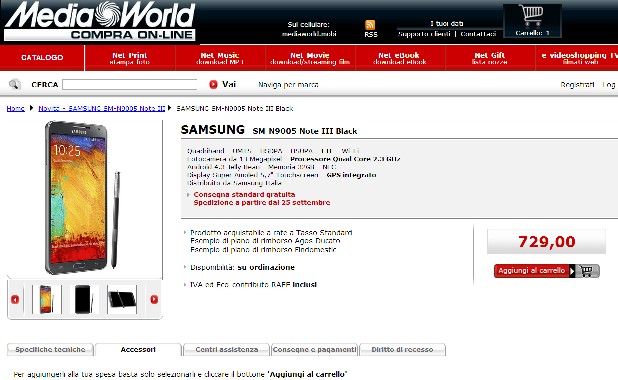Screen dimensions: 618x380
Task: Open Novità SAMSUNG SM-N9005 Note III breadcrumb
Action: [x=101, y=108]
